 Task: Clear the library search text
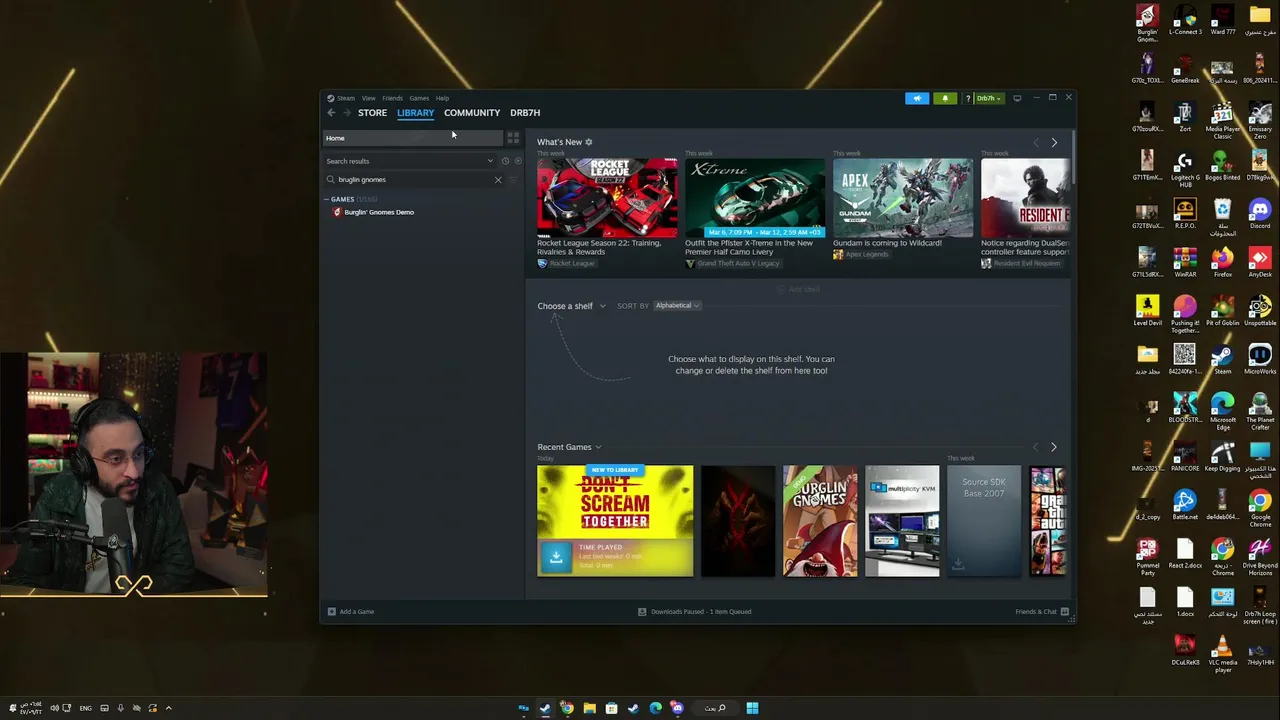[x=498, y=180]
